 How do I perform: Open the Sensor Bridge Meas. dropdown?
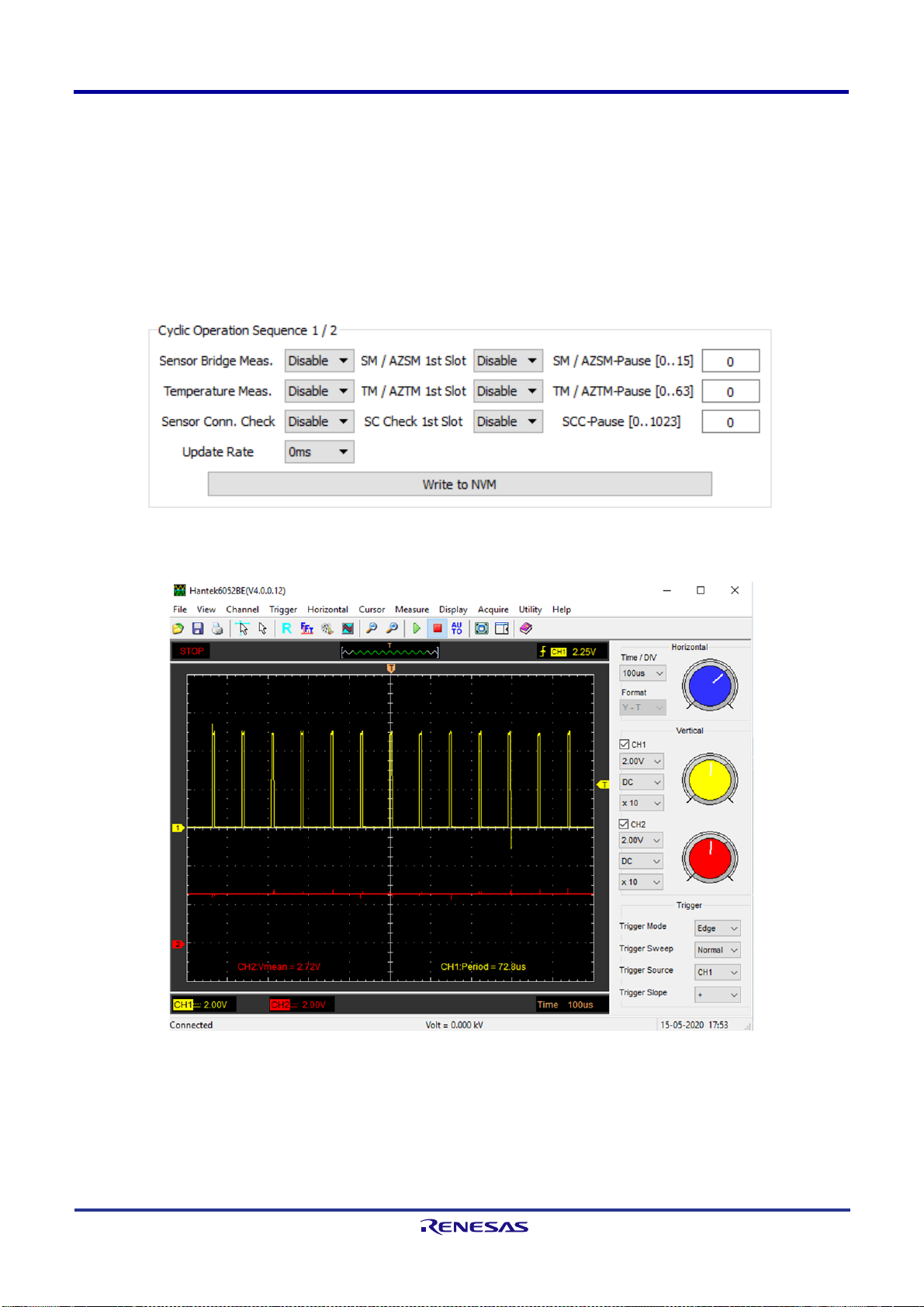pyautogui.click(x=320, y=361)
